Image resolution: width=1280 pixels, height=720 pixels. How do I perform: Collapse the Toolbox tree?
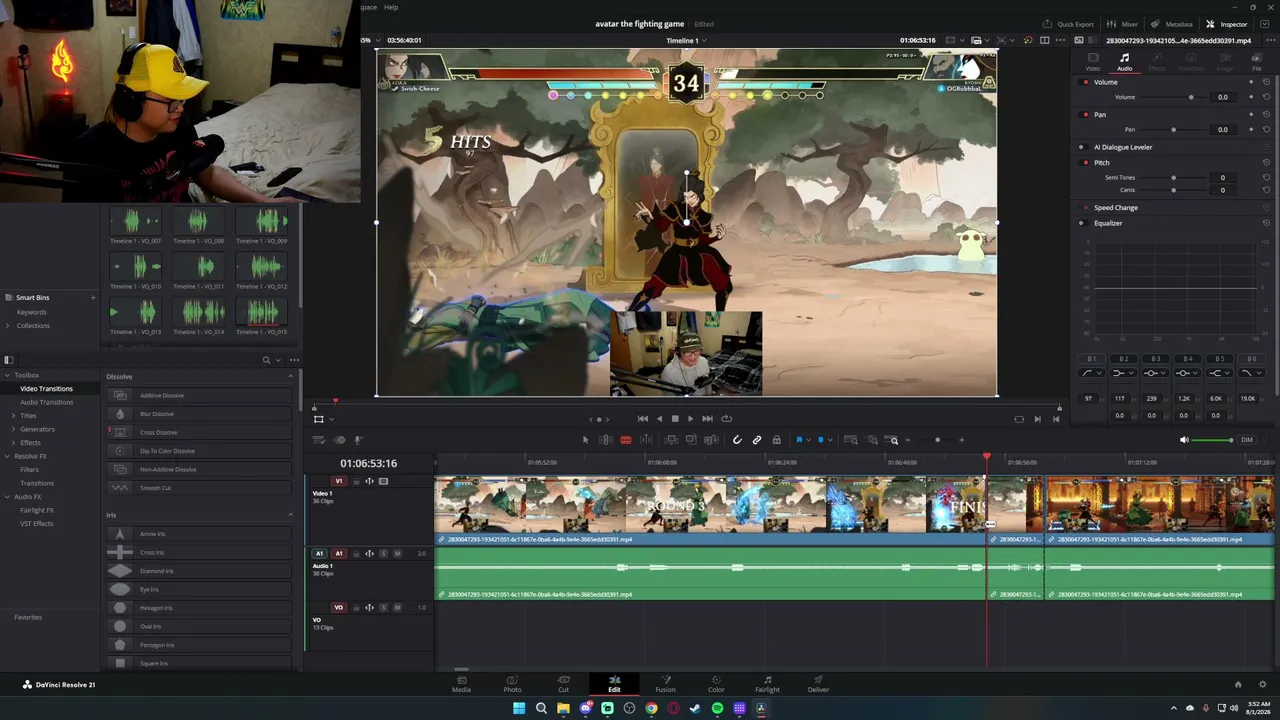(x=8, y=375)
